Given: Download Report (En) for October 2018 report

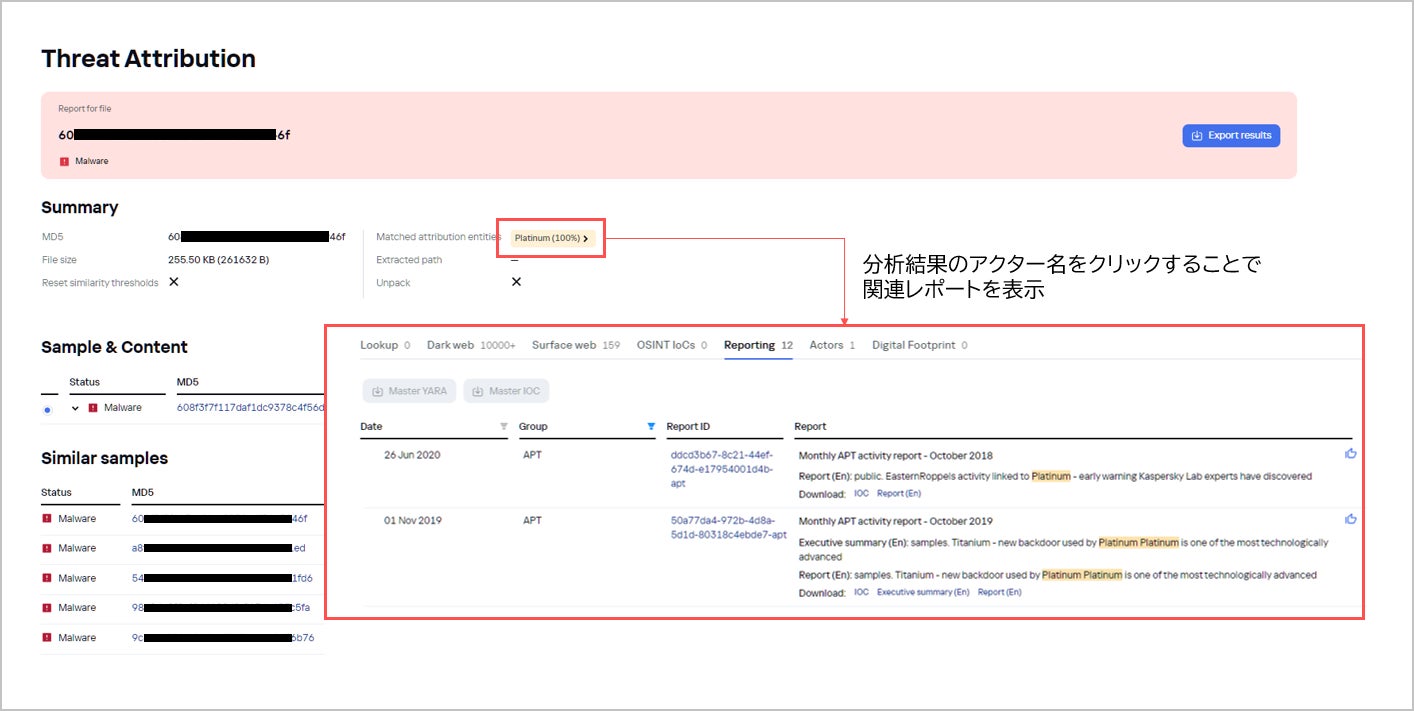Looking at the screenshot, I should (x=899, y=493).
